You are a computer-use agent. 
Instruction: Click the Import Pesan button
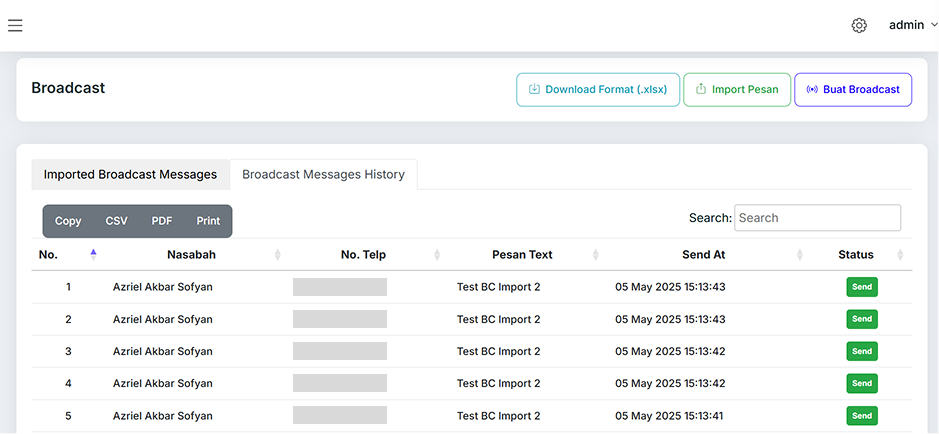[737, 90]
